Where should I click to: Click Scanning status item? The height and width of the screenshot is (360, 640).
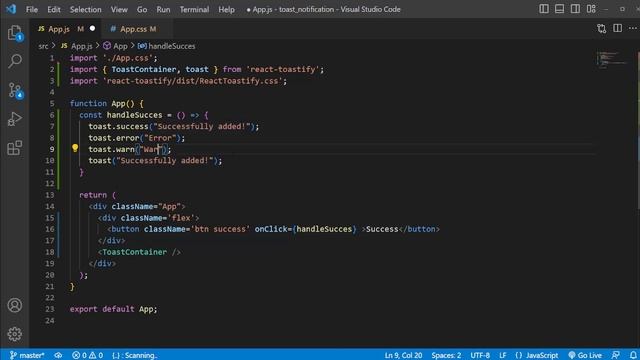pyautogui.click(x=135, y=355)
